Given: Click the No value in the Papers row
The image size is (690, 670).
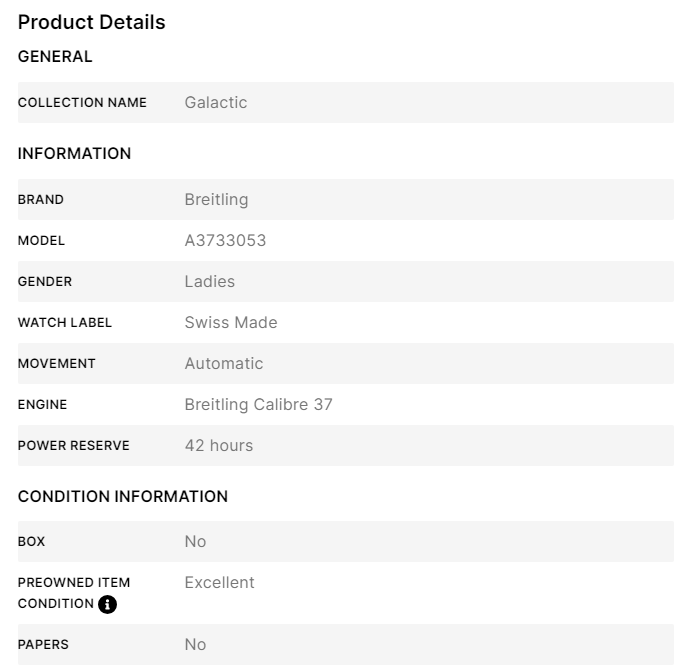Looking at the screenshot, I should point(195,644).
